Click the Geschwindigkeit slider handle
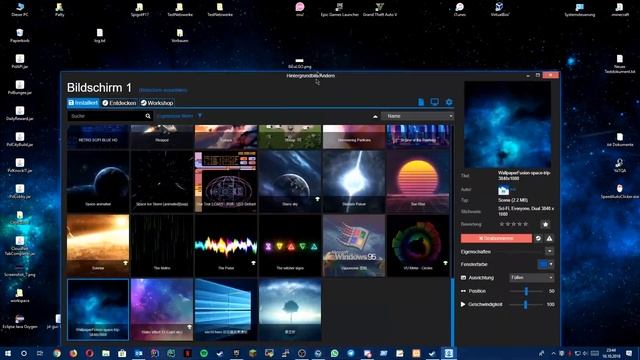The width and height of the screenshot is (640, 360). [526, 304]
